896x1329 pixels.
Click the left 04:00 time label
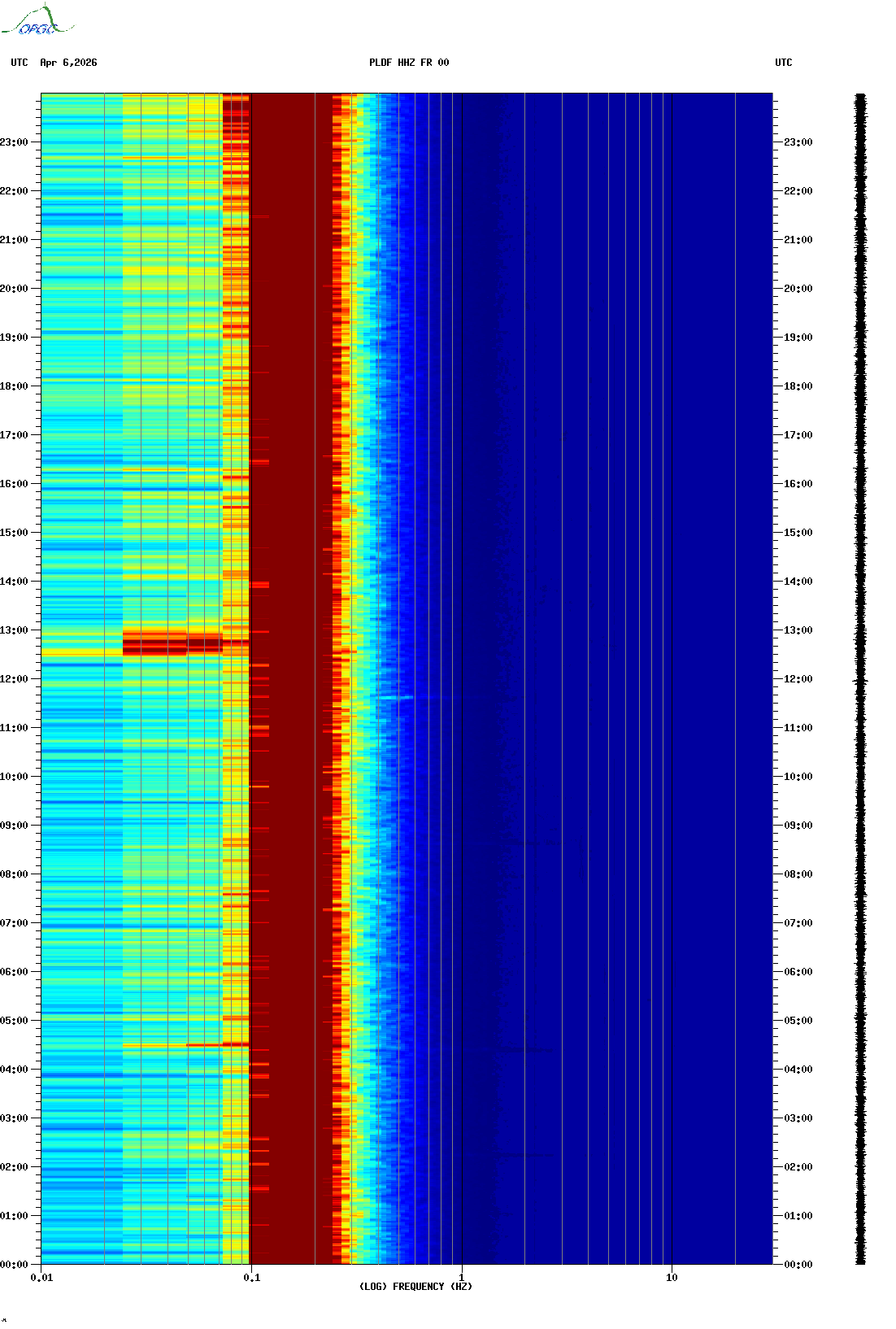[14, 1070]
